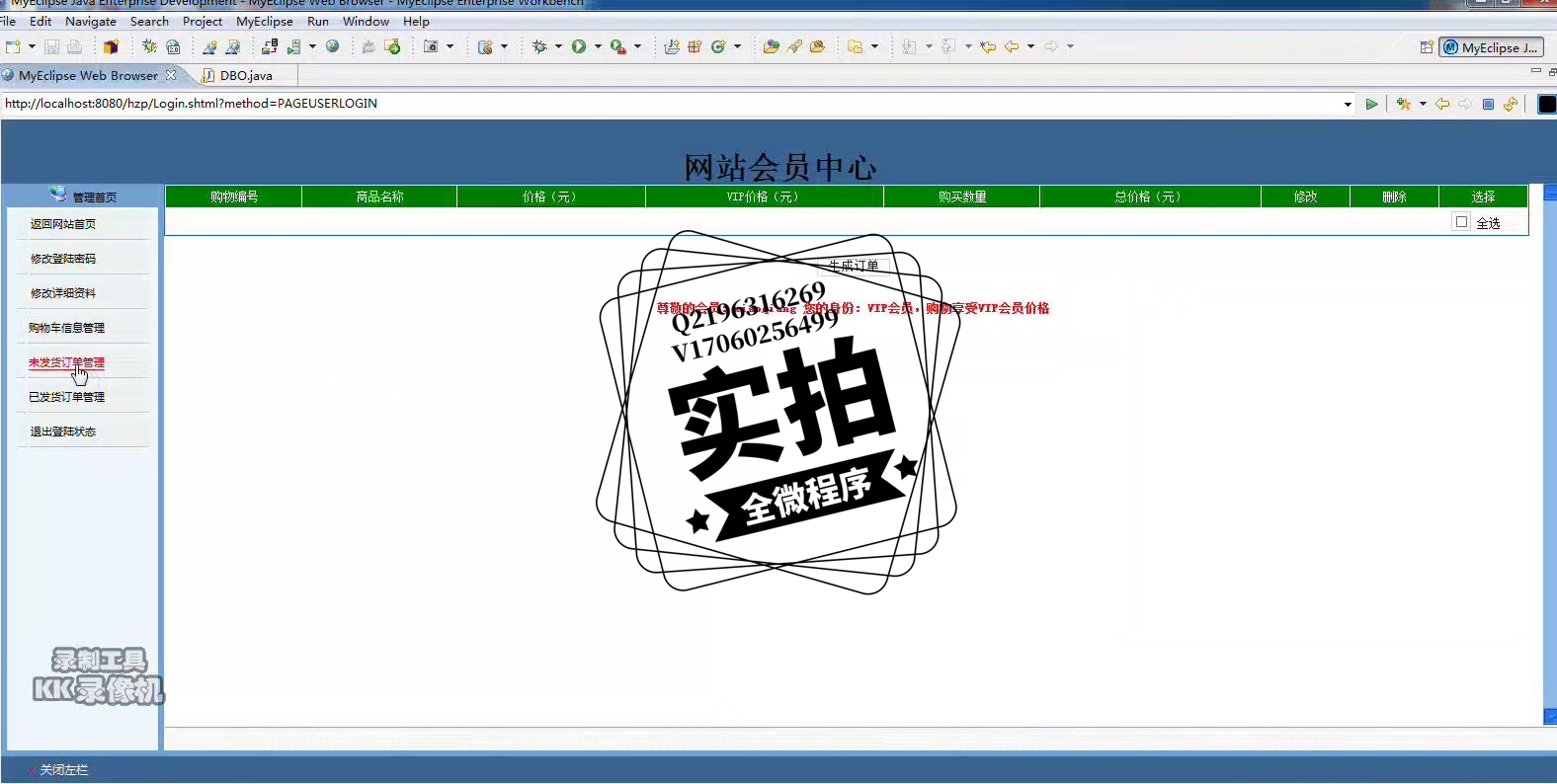This screenshot has height=784, width=1557.
Task: Click the Run External Tools icon
Action: pyautogui.click(x=617, y=46)
